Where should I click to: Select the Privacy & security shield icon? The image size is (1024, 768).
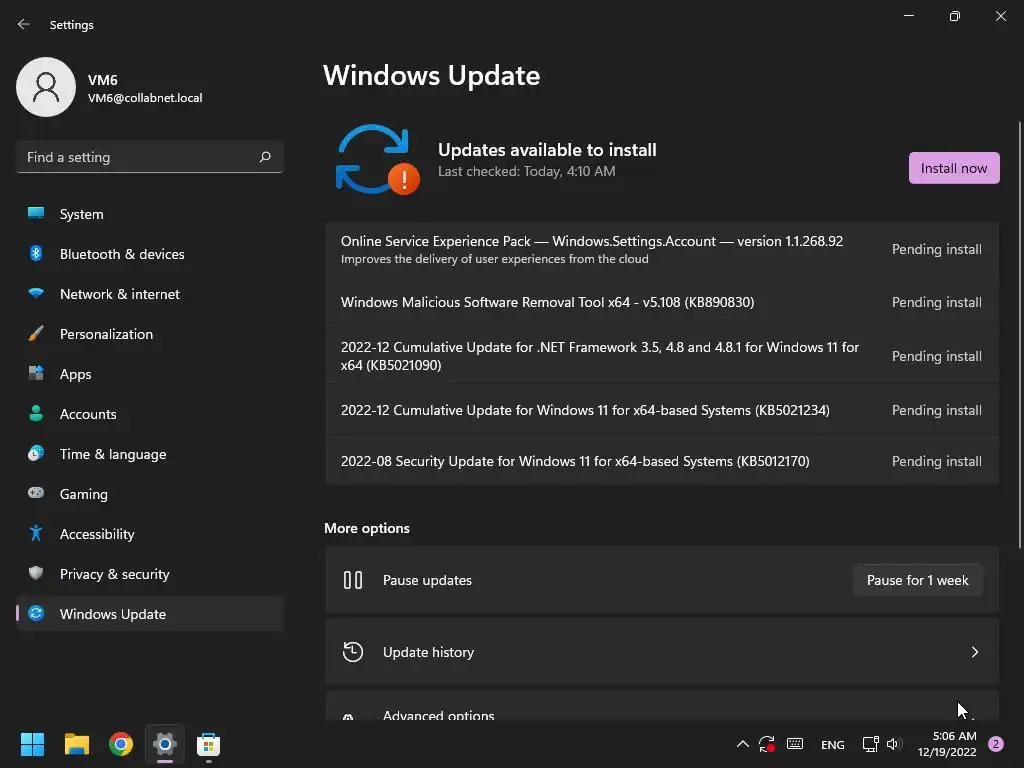click(x=36, y=573)
